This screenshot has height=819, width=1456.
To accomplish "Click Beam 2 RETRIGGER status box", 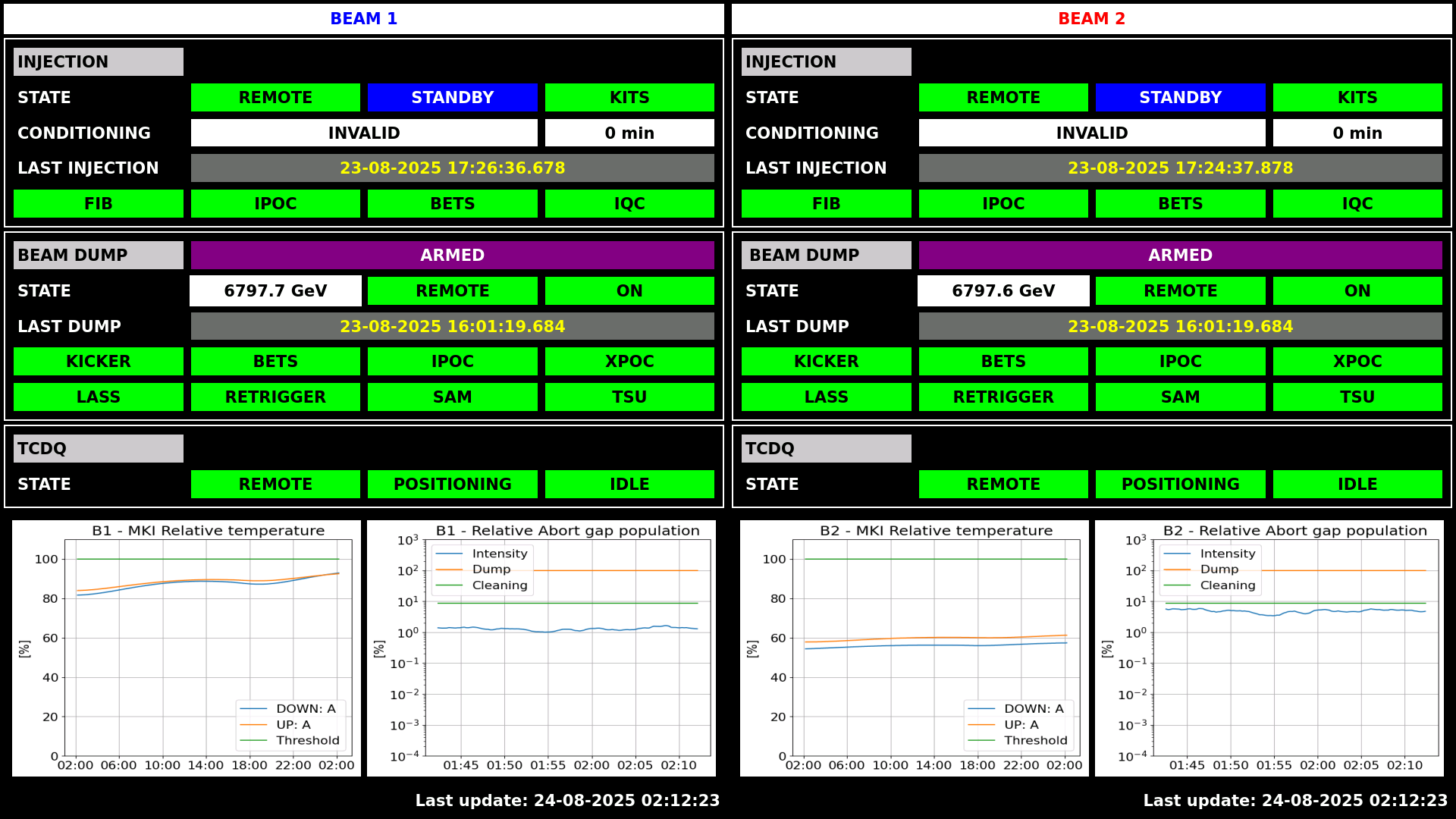I will coord(1003,397).
